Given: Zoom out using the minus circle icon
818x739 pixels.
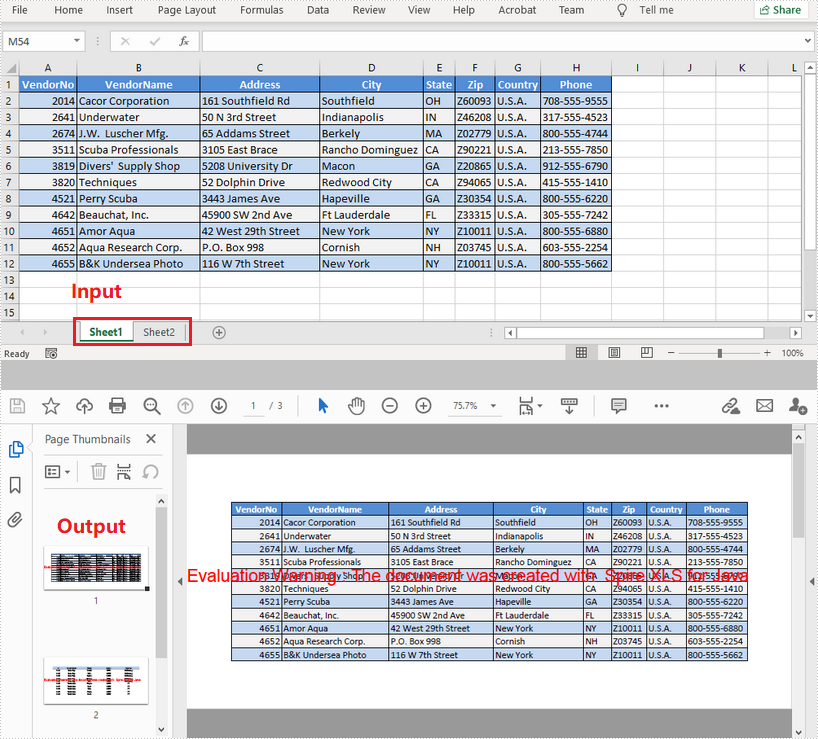Looking at the screenshot, I should coord(390,405).
